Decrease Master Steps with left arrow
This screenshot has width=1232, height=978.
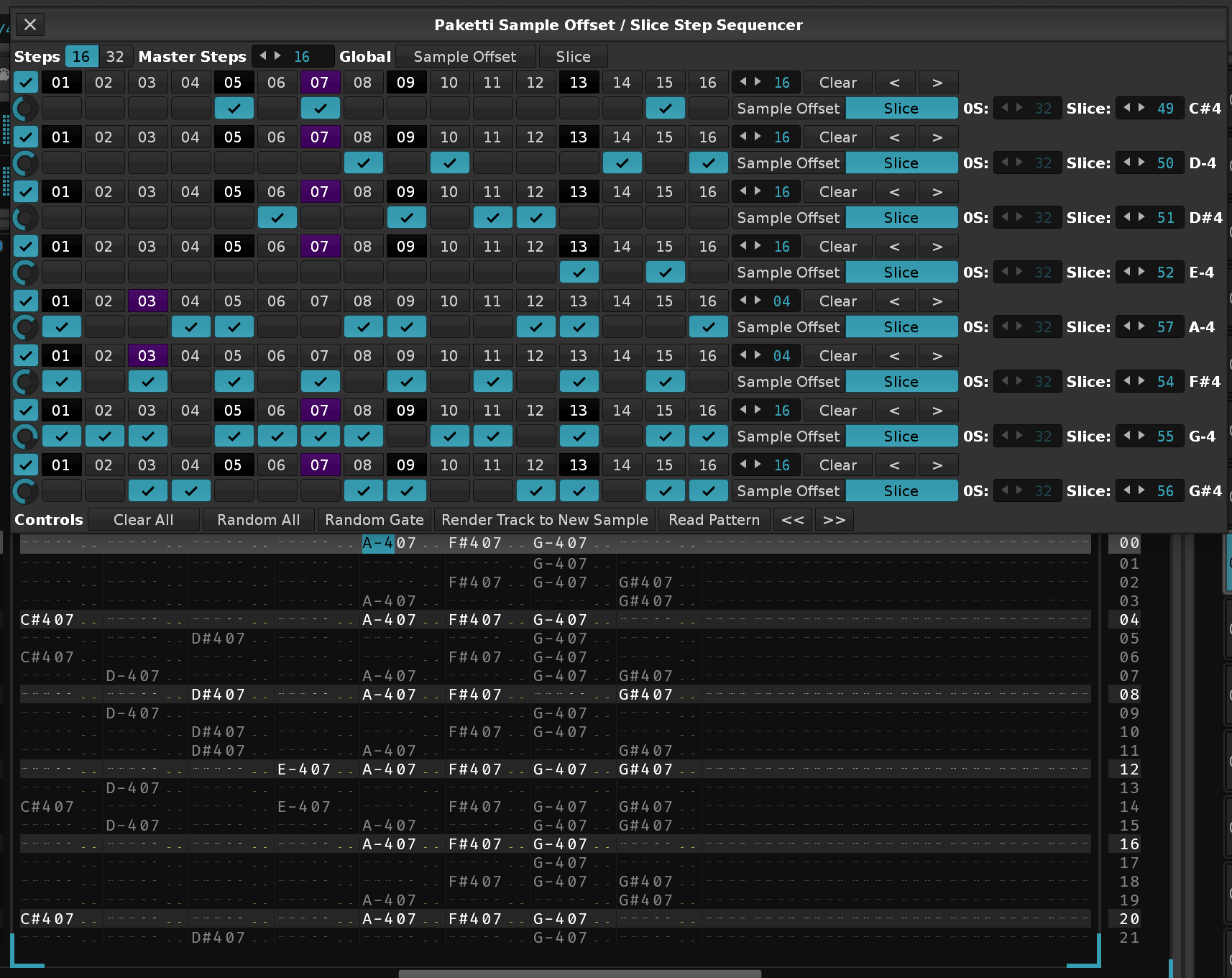(263, 56)
